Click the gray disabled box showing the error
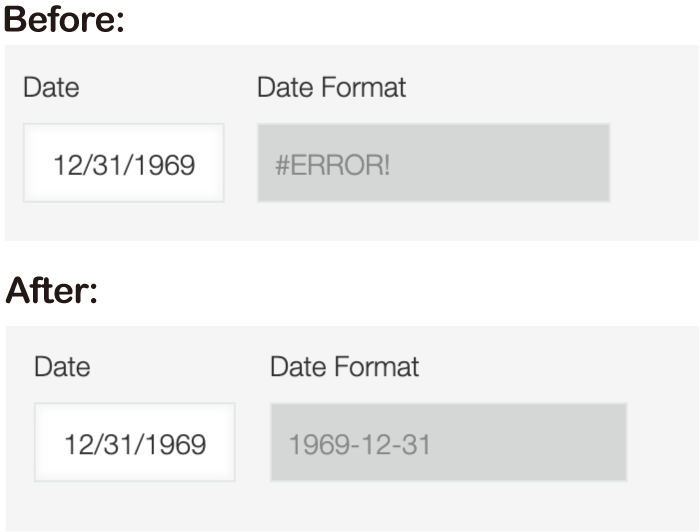Screen dimensions: 700x532 click(433, 164)
